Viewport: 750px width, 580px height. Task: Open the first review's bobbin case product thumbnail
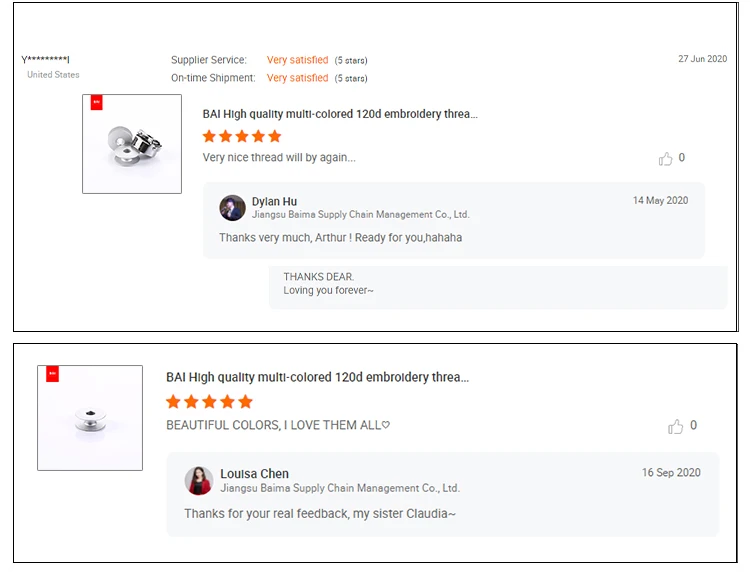132,144
